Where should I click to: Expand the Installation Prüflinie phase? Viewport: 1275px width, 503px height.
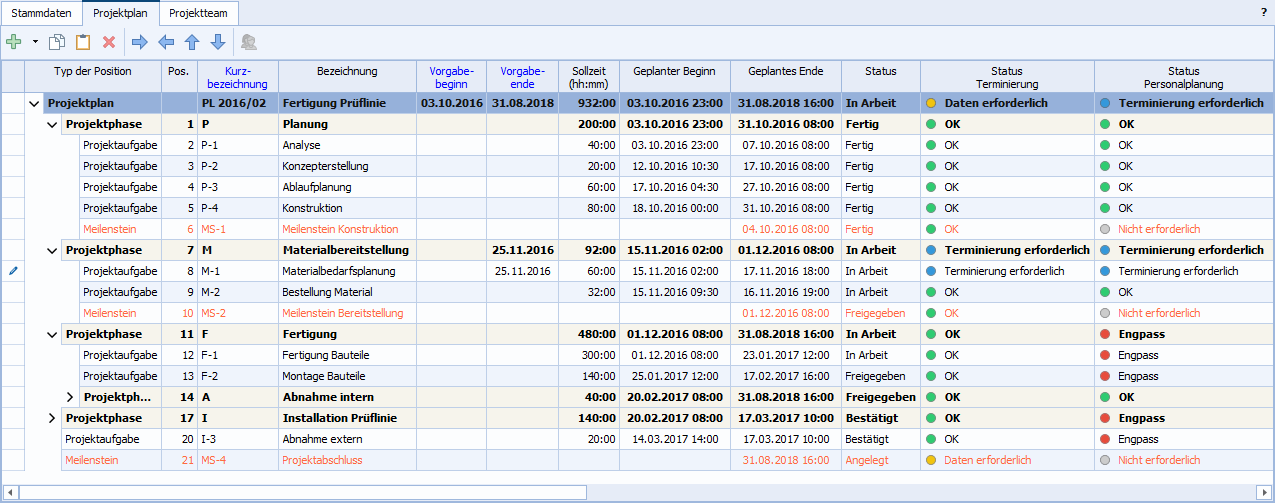coord(52,418)
